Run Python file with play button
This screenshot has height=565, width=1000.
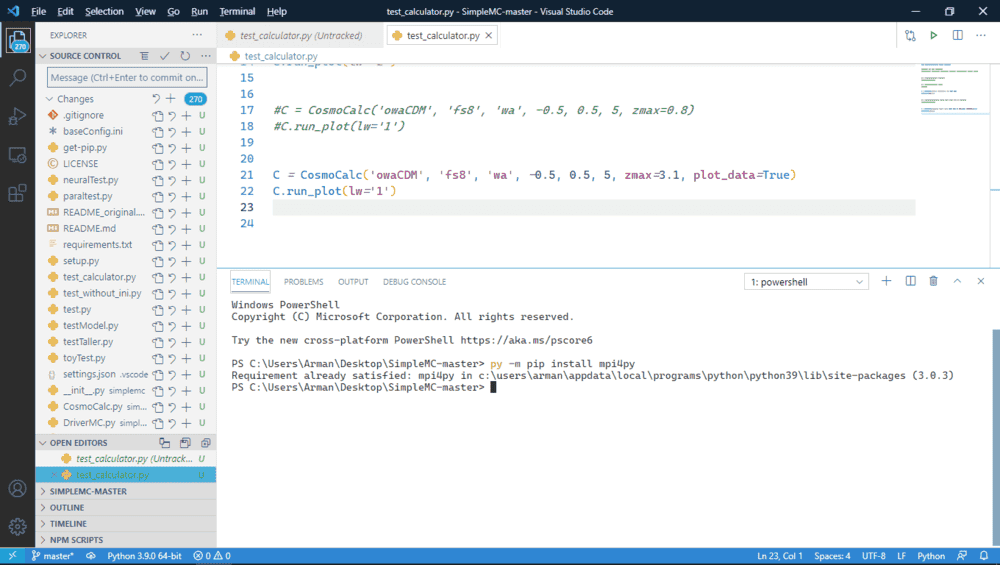(x=934, y=36)
